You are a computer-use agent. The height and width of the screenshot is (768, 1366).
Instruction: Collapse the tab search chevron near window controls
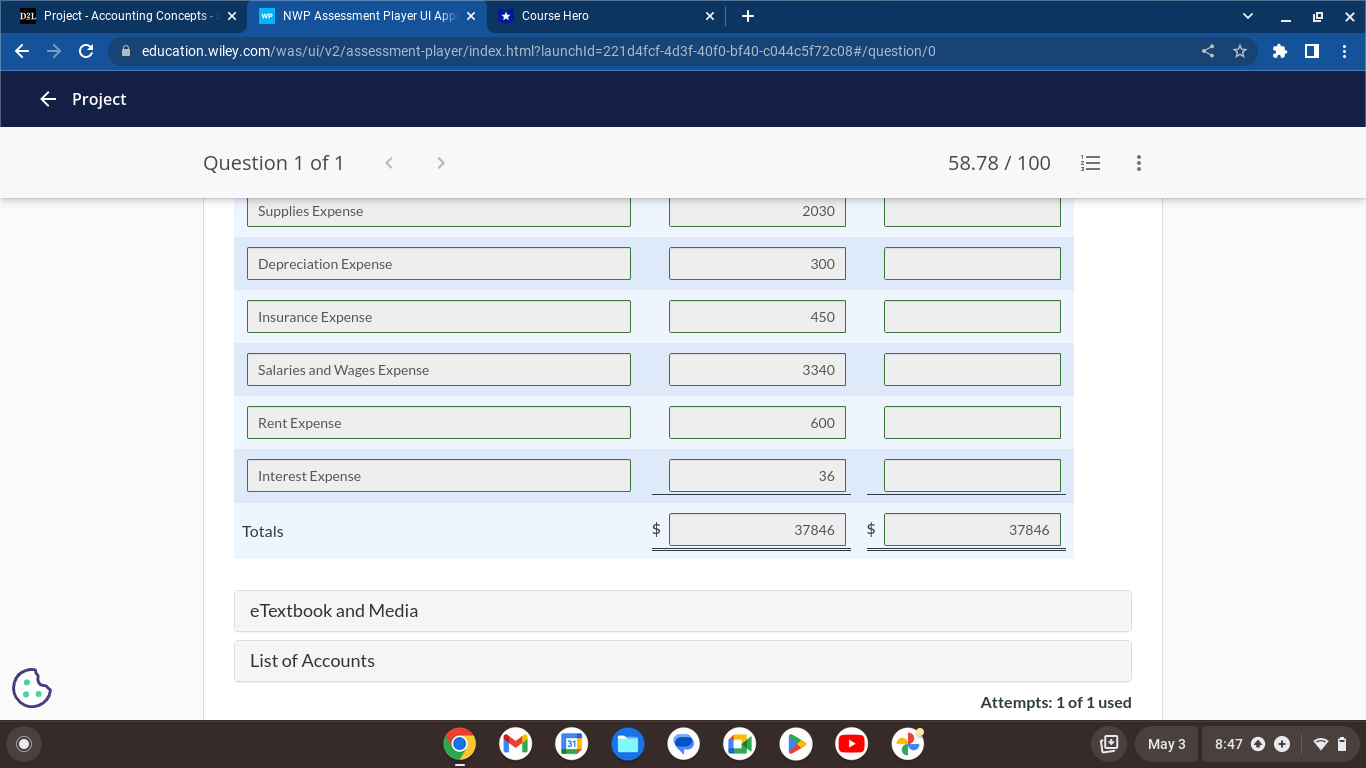pos(1246,15)
